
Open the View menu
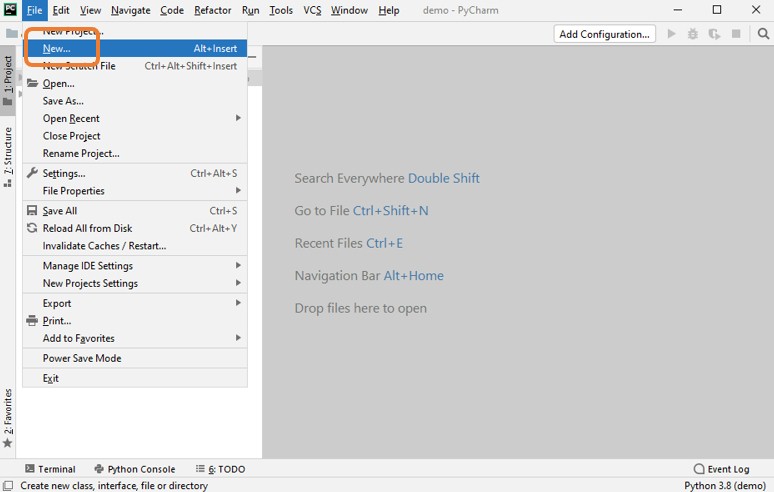[x=90, y=10]
